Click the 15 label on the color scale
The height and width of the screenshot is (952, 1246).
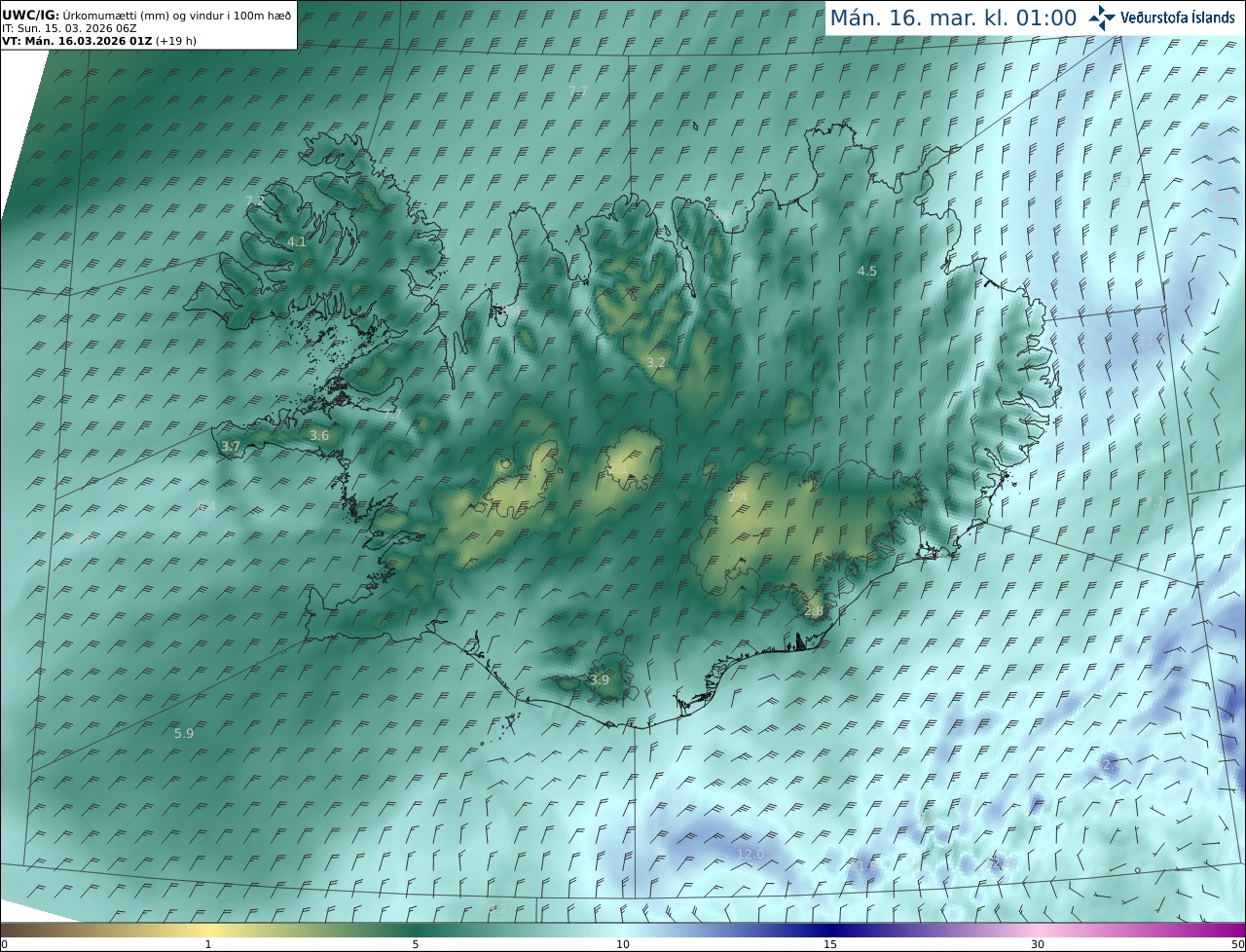830,944
